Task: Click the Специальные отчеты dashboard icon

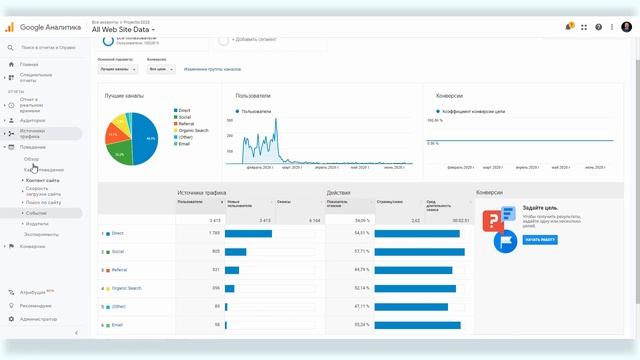Action: [11, 78]
